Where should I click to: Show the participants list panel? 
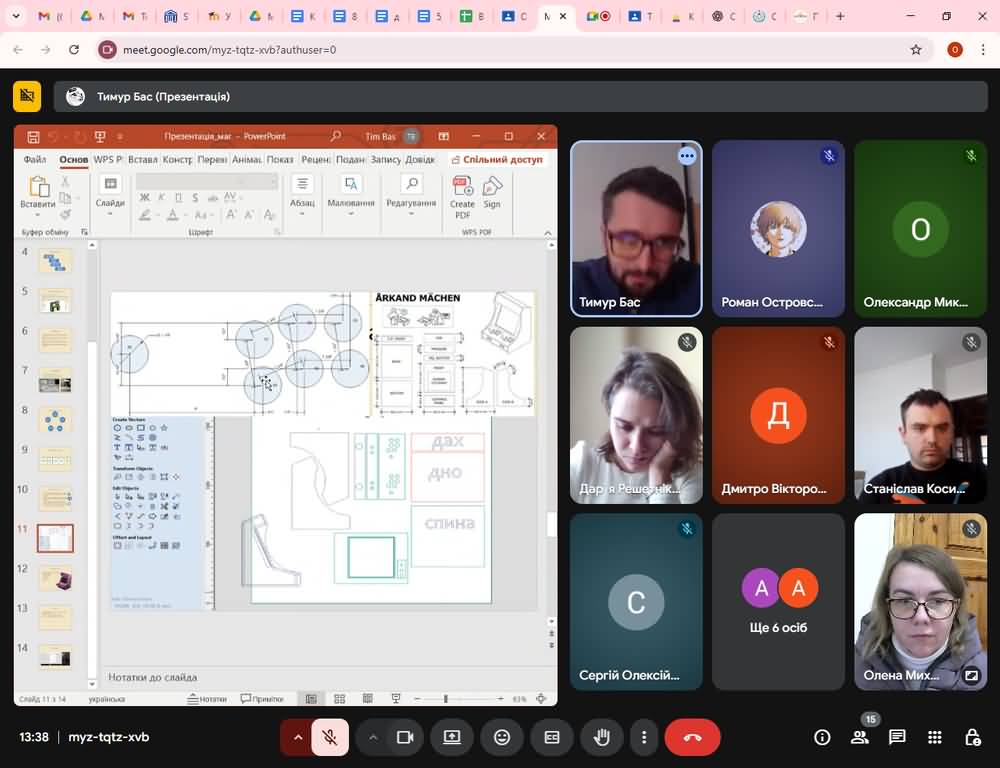859,737
